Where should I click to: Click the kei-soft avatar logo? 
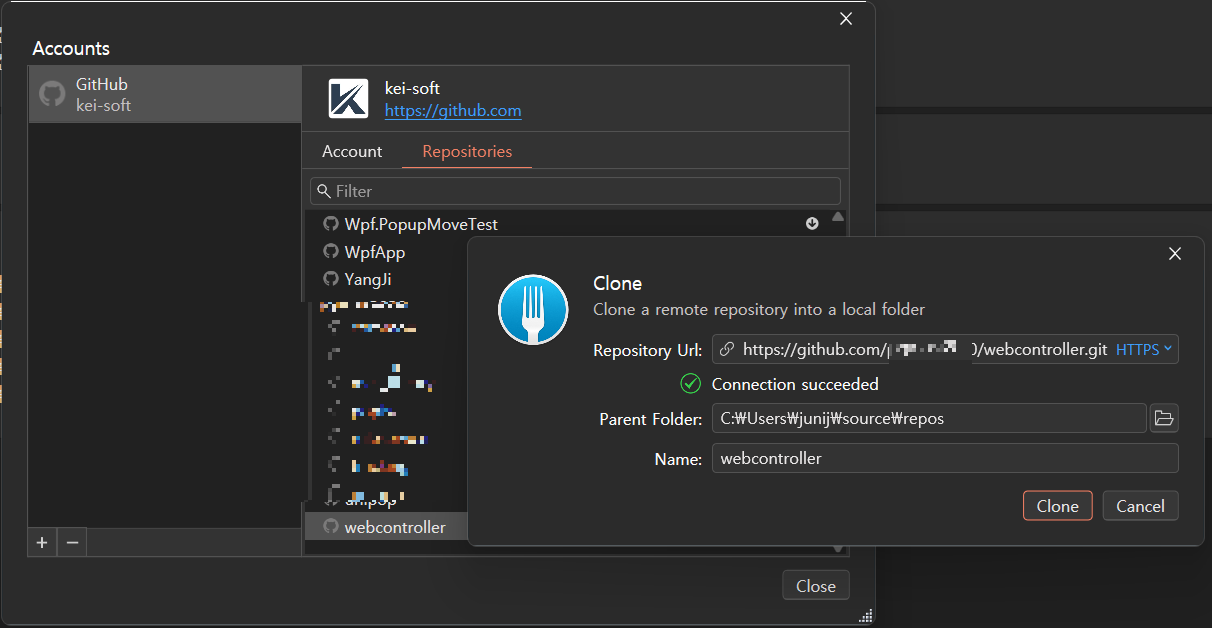[x=349, y=99]
